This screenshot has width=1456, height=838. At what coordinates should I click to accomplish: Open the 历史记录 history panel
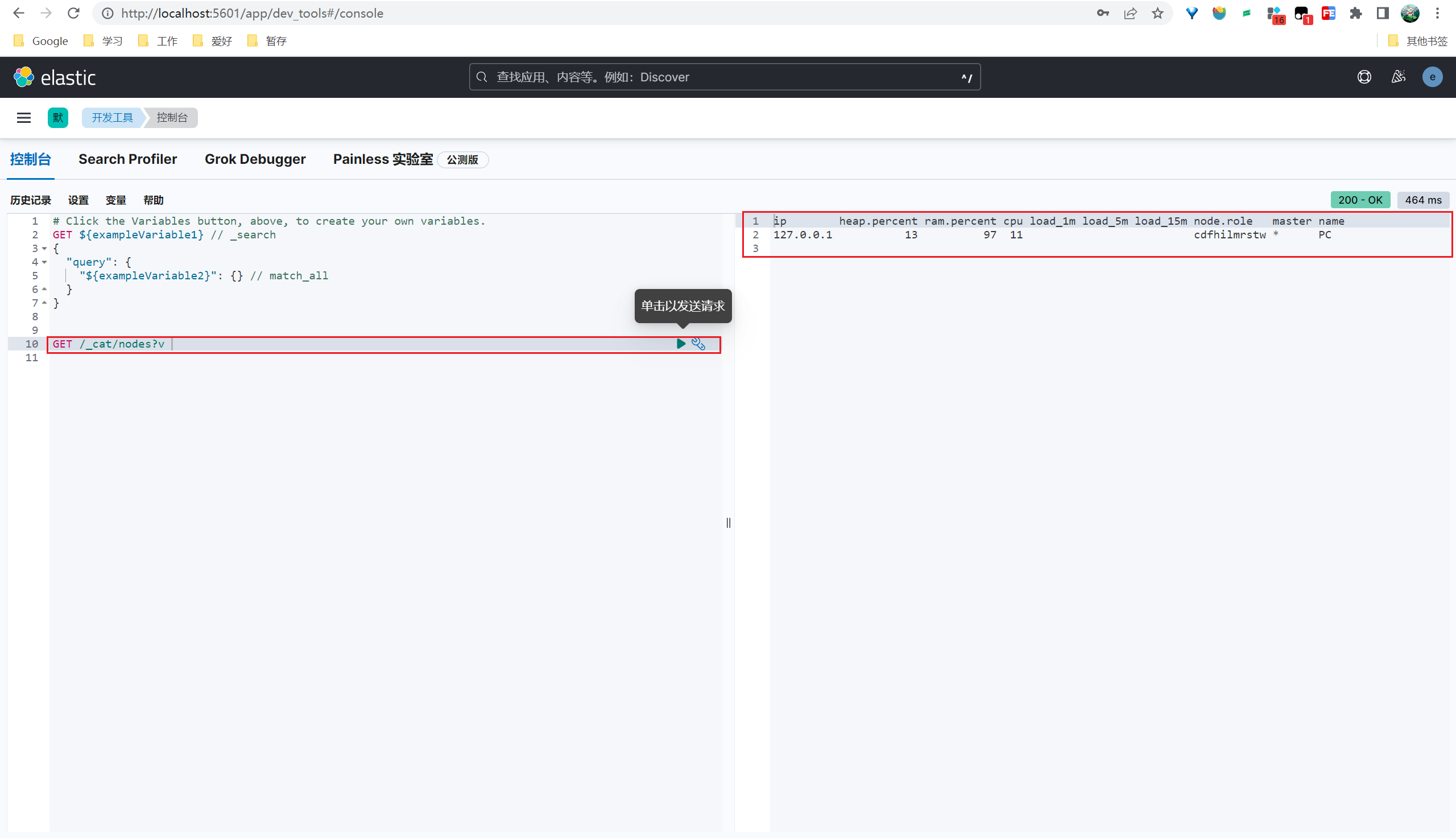coord(30,200)
